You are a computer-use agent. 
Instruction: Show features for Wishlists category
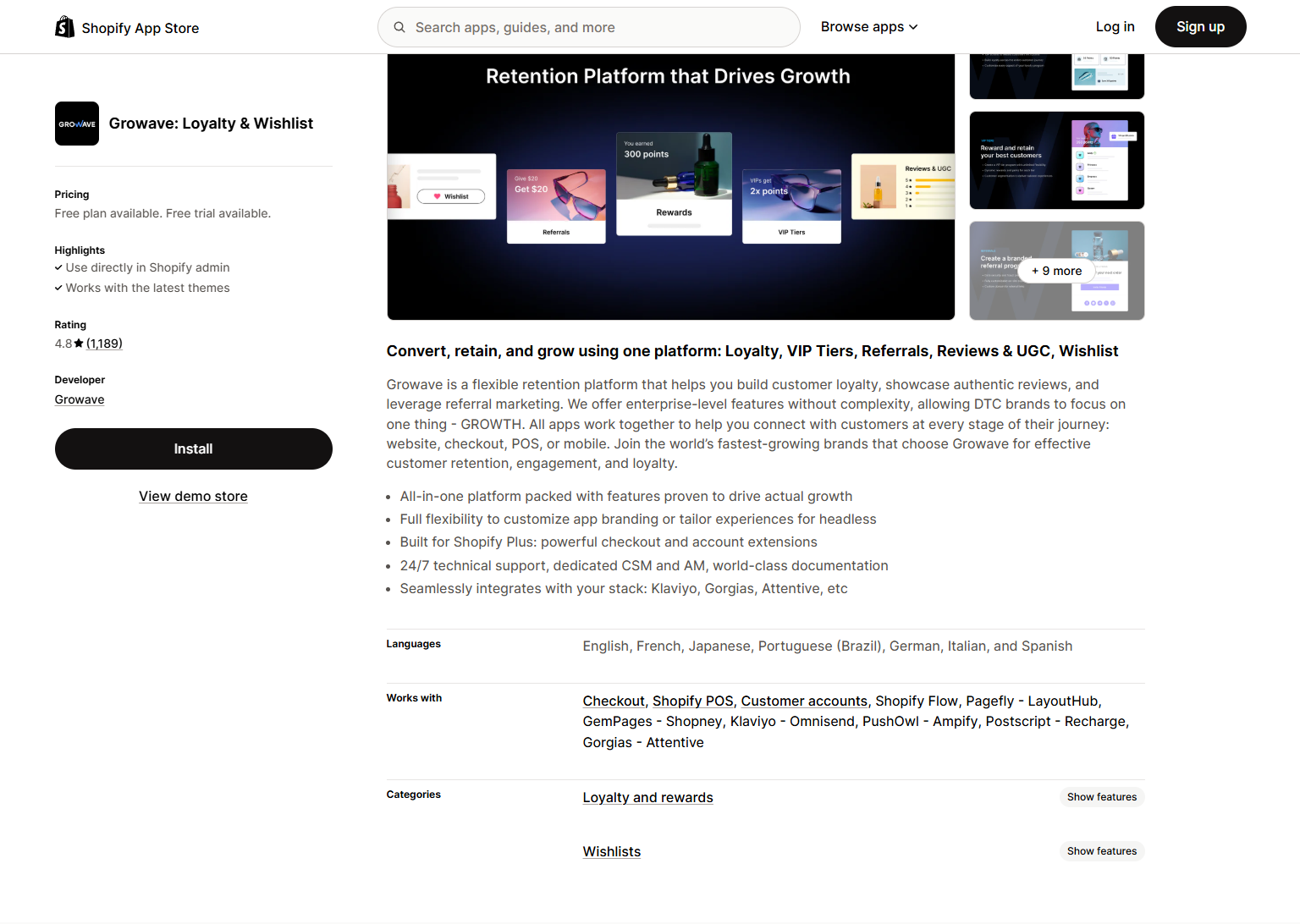pos(1101,851)
